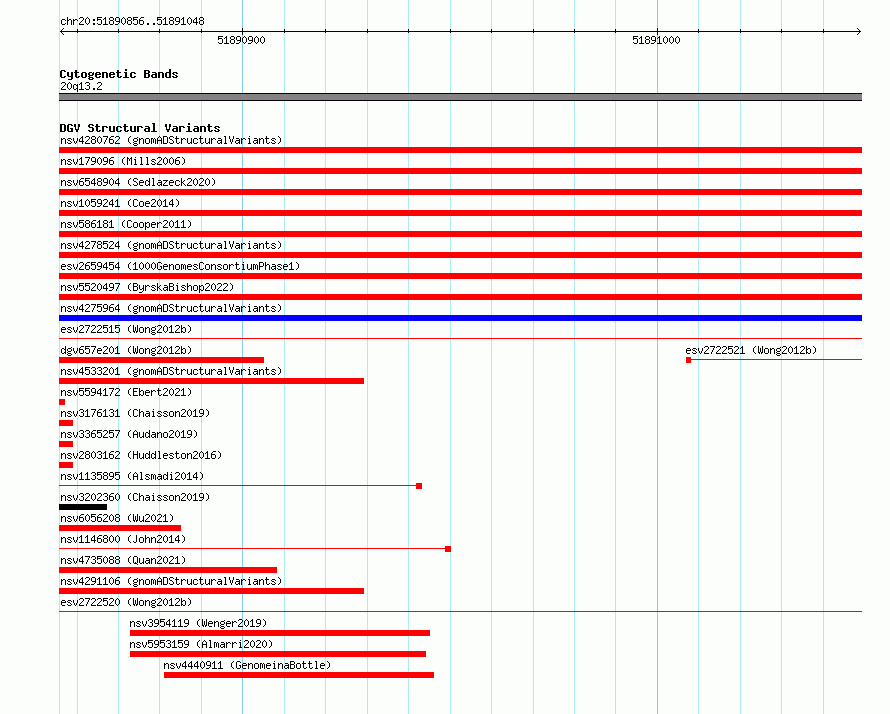Screen dimensions: 890x714
Task: Select nsv3176131 (Chaisson2019) label
Action: (x=135, y=413)
